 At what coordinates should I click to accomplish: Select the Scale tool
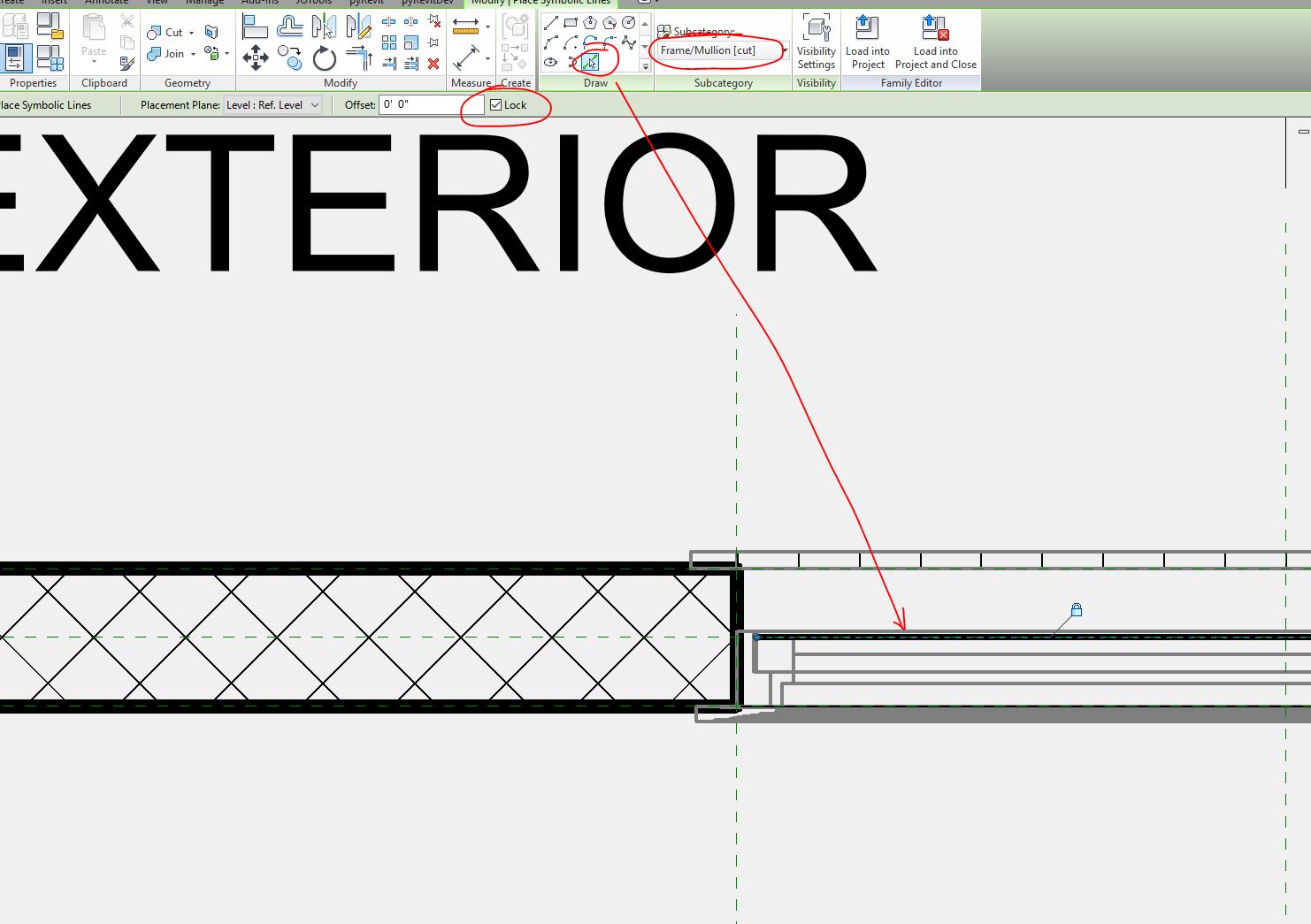point(411,42)
